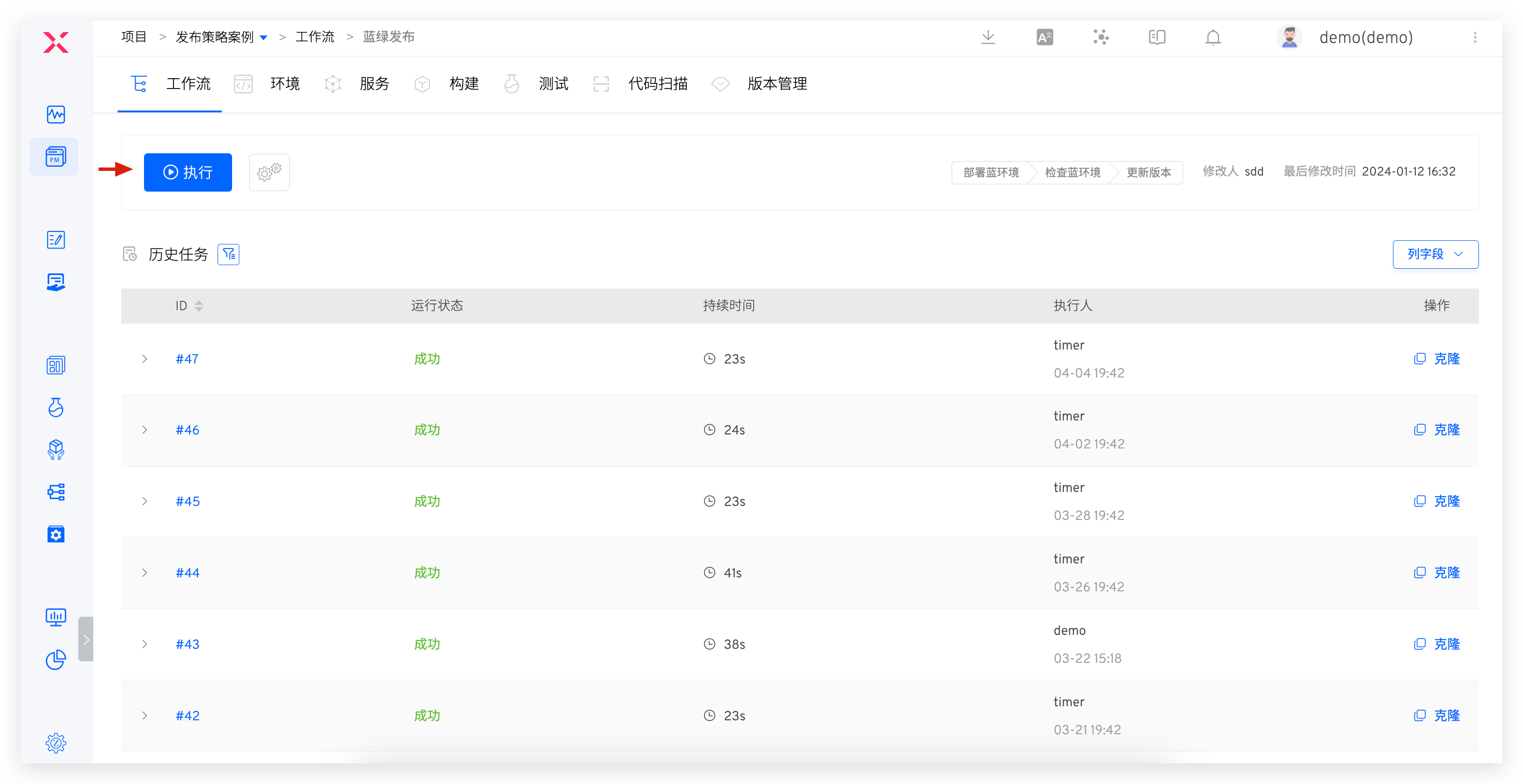Click the 检查蓝环境 stage step
Screen dimensions: 1523x784
tap(1072, 172)
